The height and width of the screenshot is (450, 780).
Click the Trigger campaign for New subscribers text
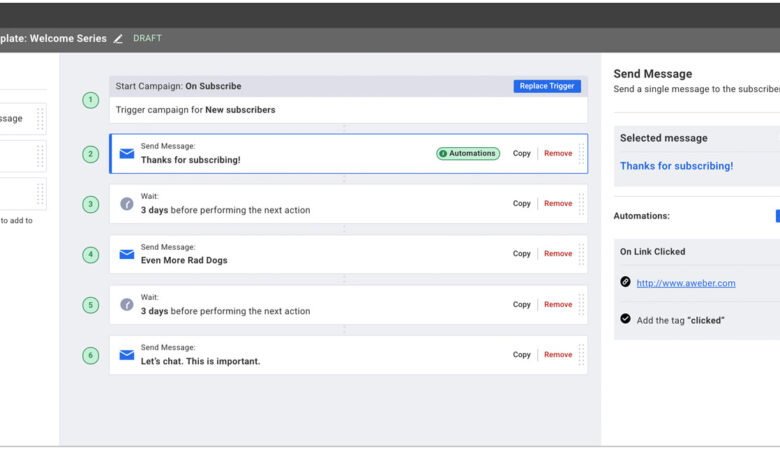(x=195, y=110)
